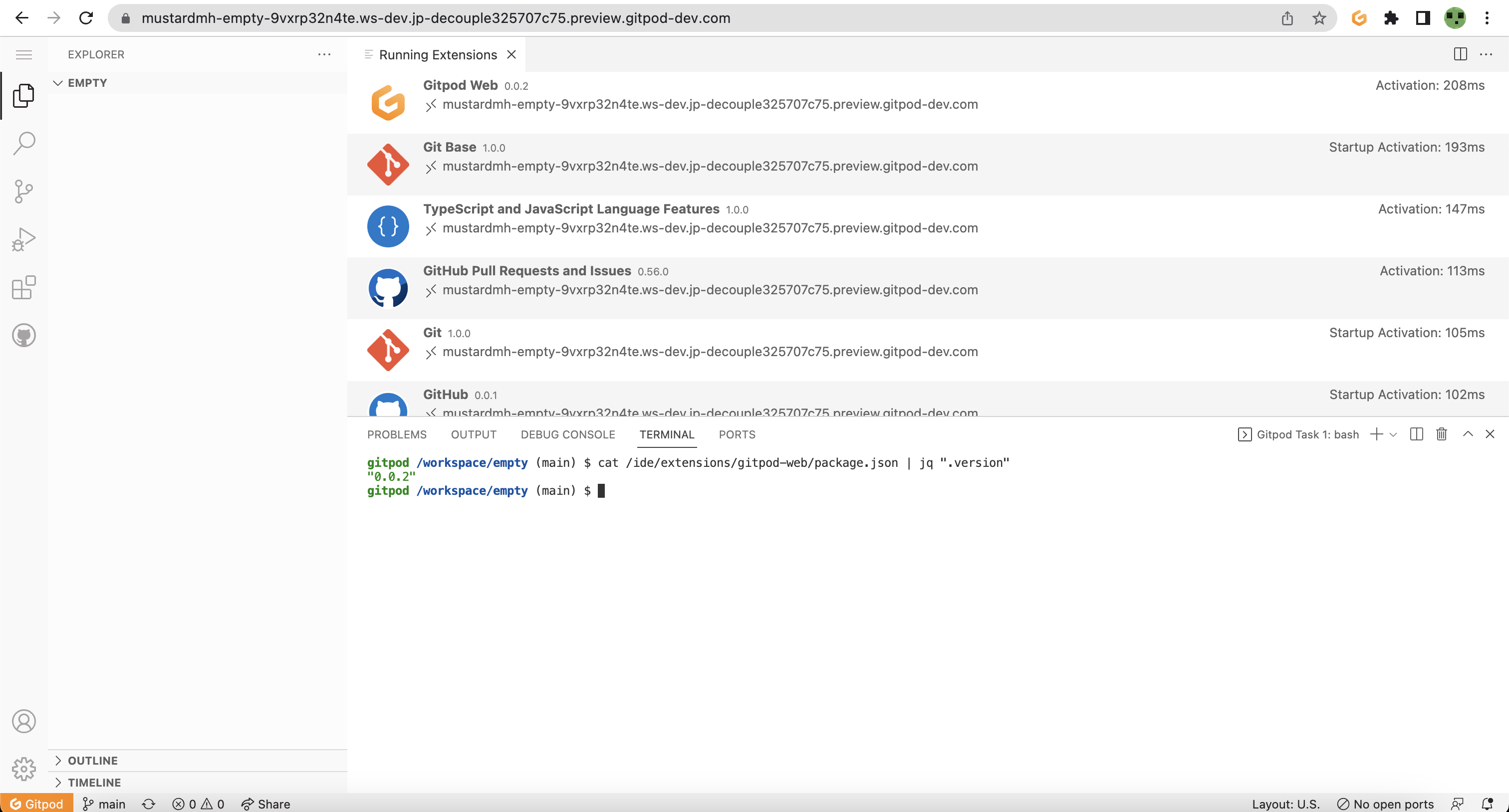Switch to the PORTS panel tab

pos(737,435)
